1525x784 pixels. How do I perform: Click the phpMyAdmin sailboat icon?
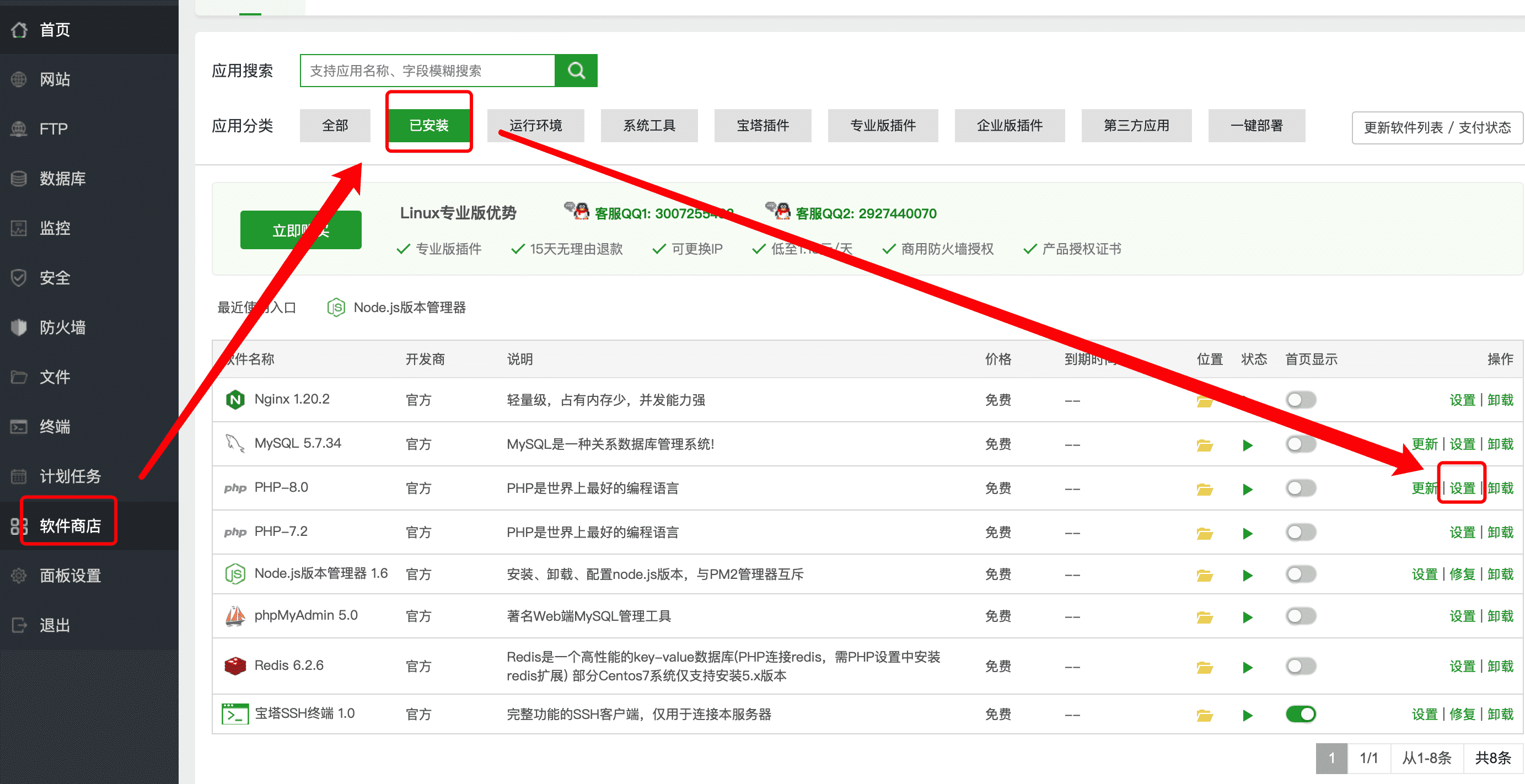tap(235, 616)
